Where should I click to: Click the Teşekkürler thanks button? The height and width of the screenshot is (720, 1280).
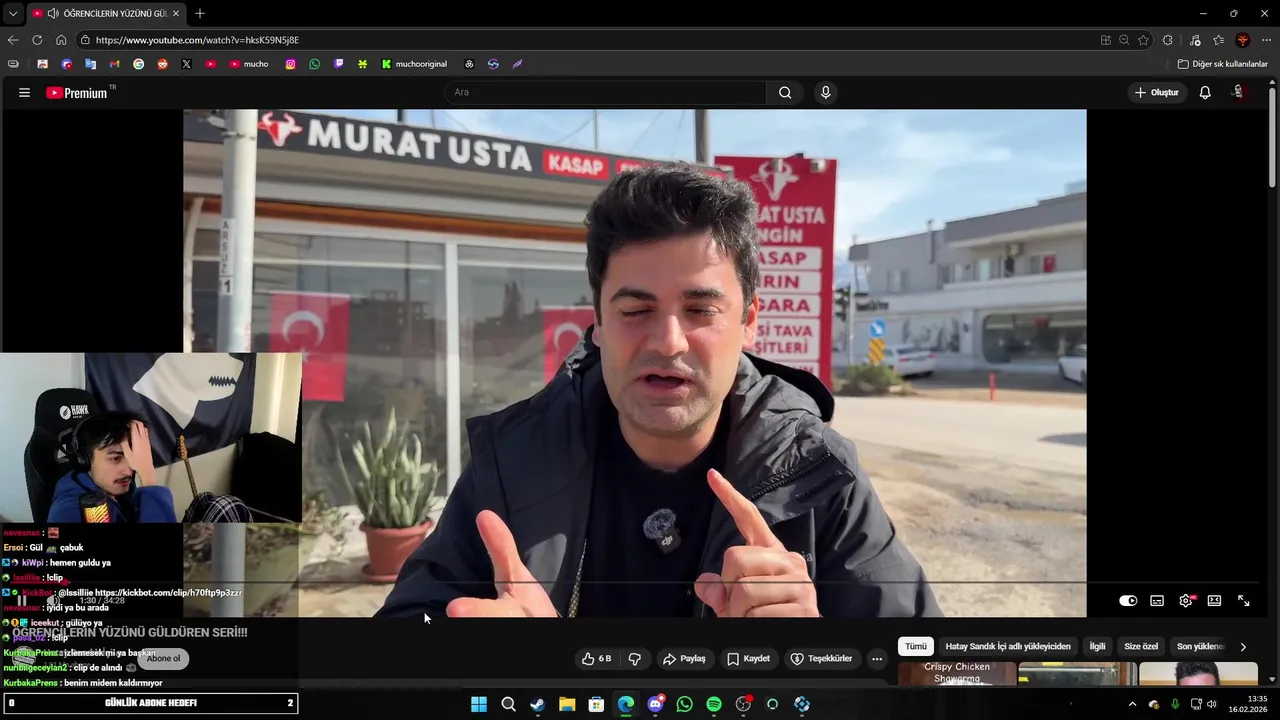click(x=821, y=658)
